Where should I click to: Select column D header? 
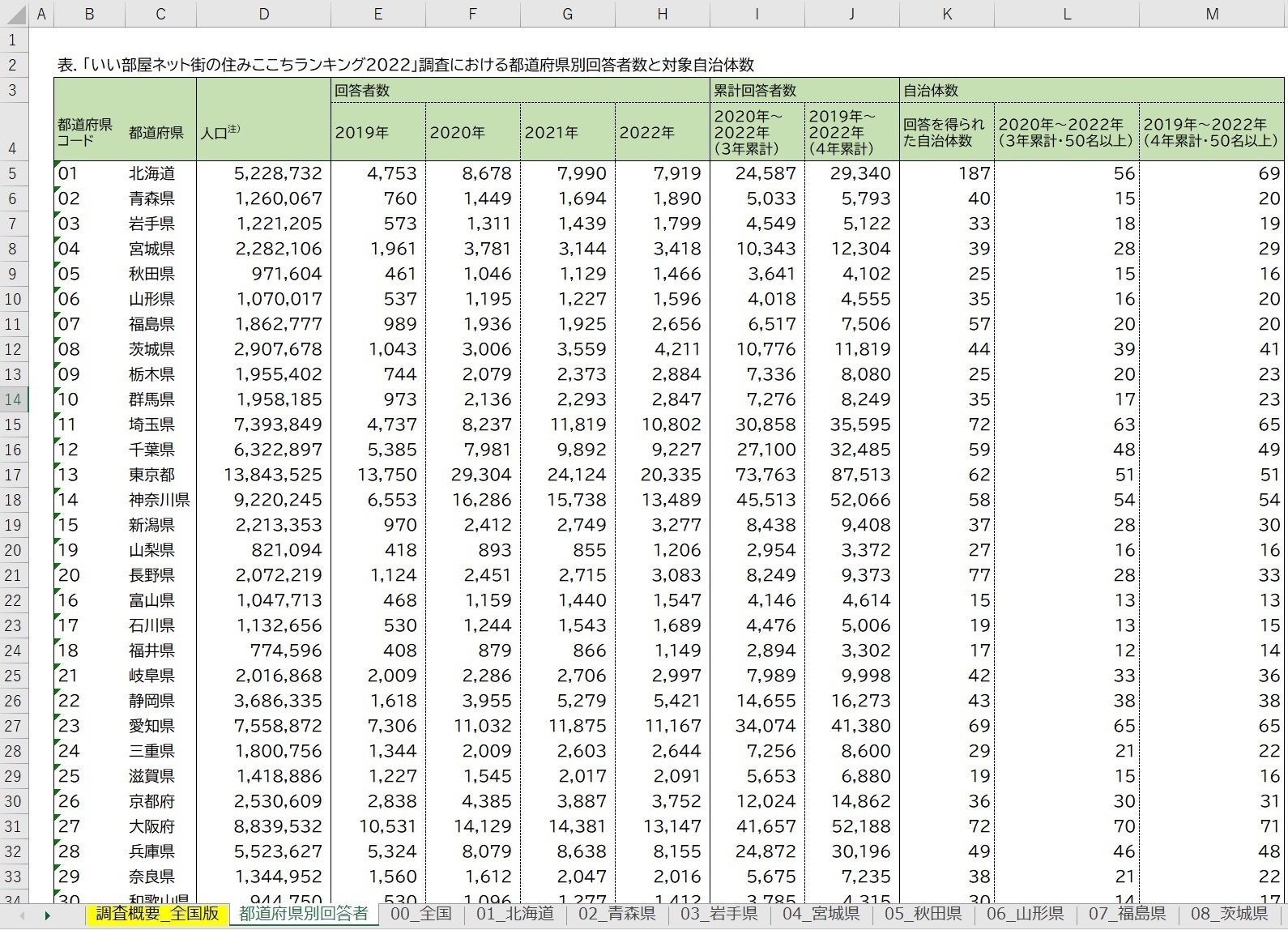point(263,14)
